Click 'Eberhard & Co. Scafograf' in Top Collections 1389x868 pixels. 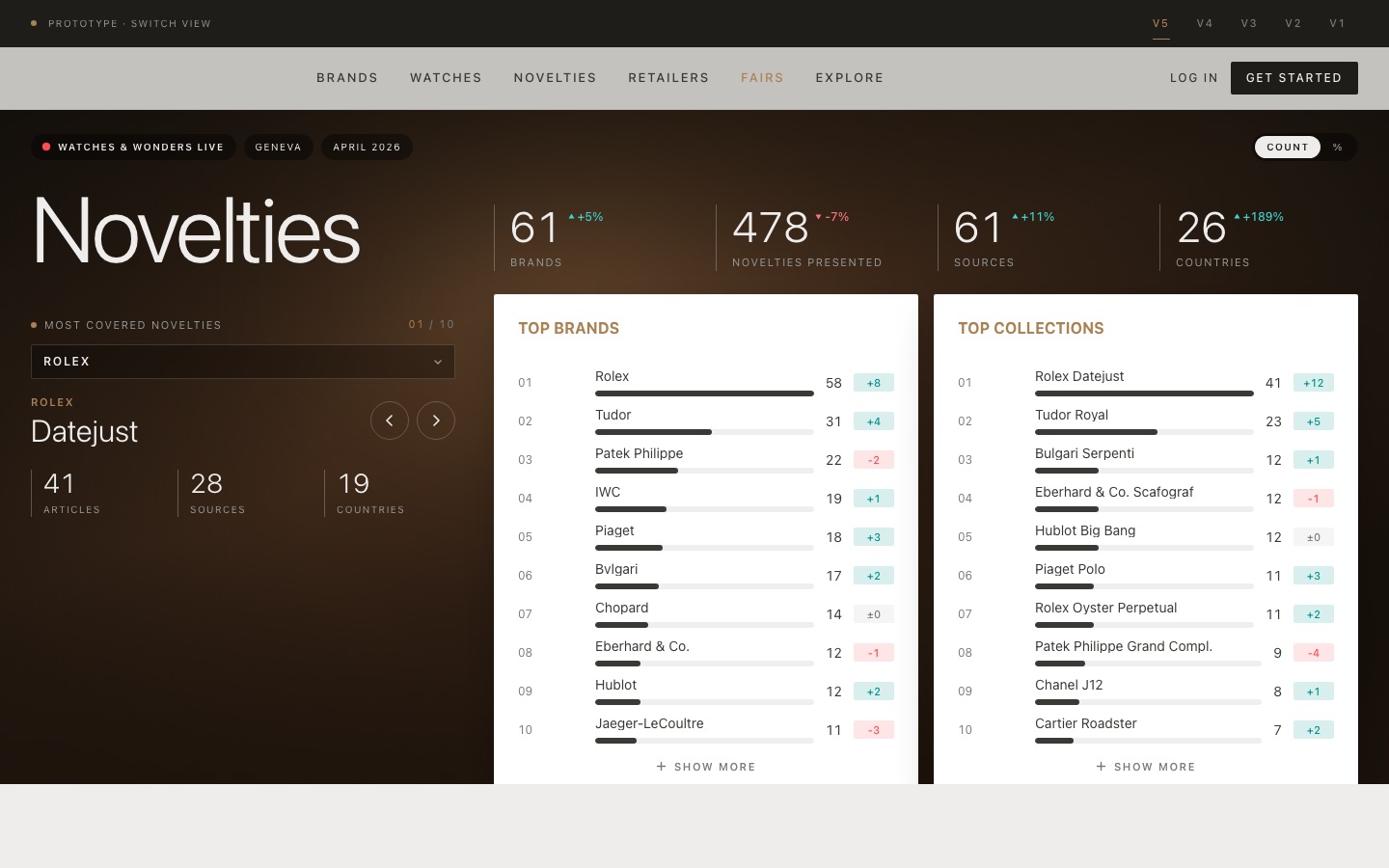click(1114, 492)
